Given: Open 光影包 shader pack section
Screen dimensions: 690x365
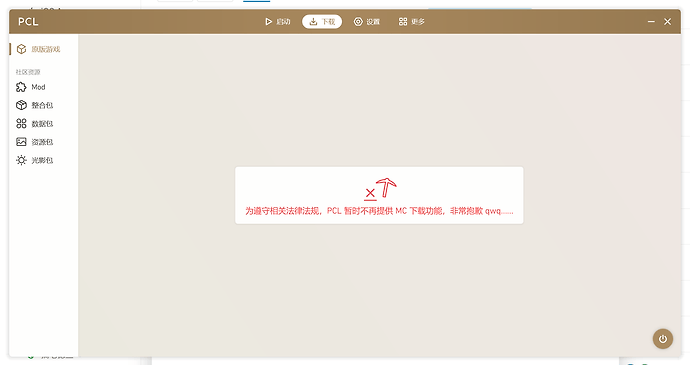Looking at the screenshot, I should (44, 160).
